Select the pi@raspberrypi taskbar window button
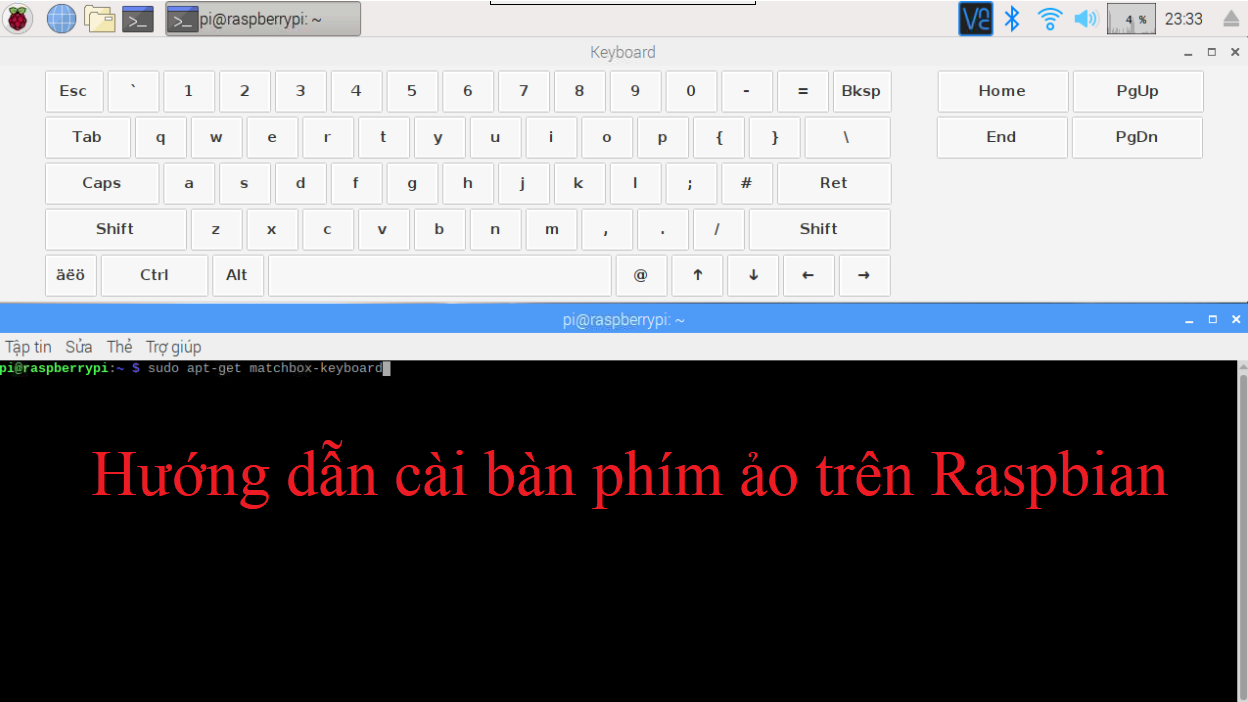This screenshot has height=702, width=1248. [263, 18]
